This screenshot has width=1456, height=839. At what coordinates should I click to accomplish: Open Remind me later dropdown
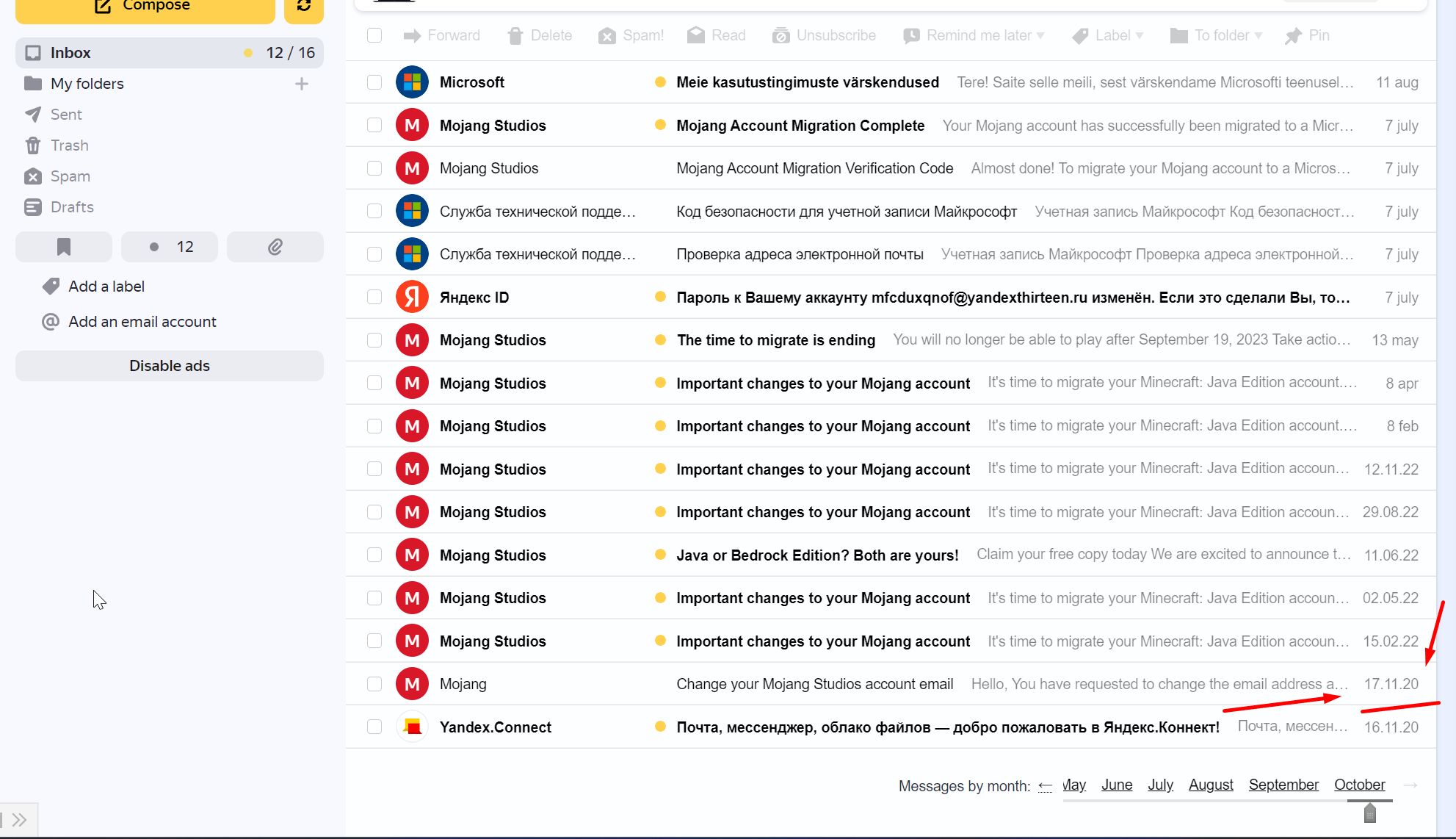(x=974, y=35)
